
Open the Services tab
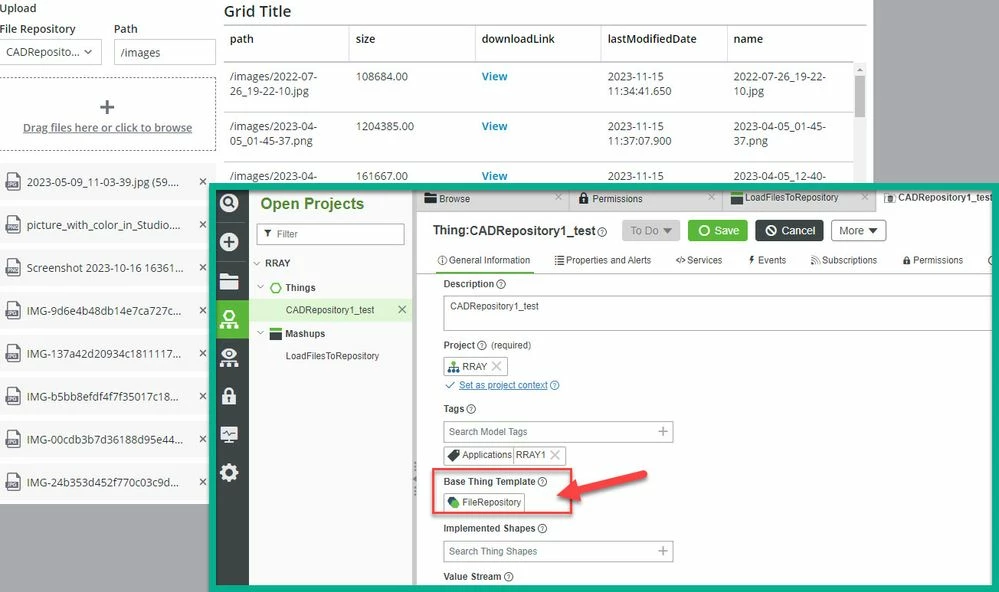click(x=699, y=260)
